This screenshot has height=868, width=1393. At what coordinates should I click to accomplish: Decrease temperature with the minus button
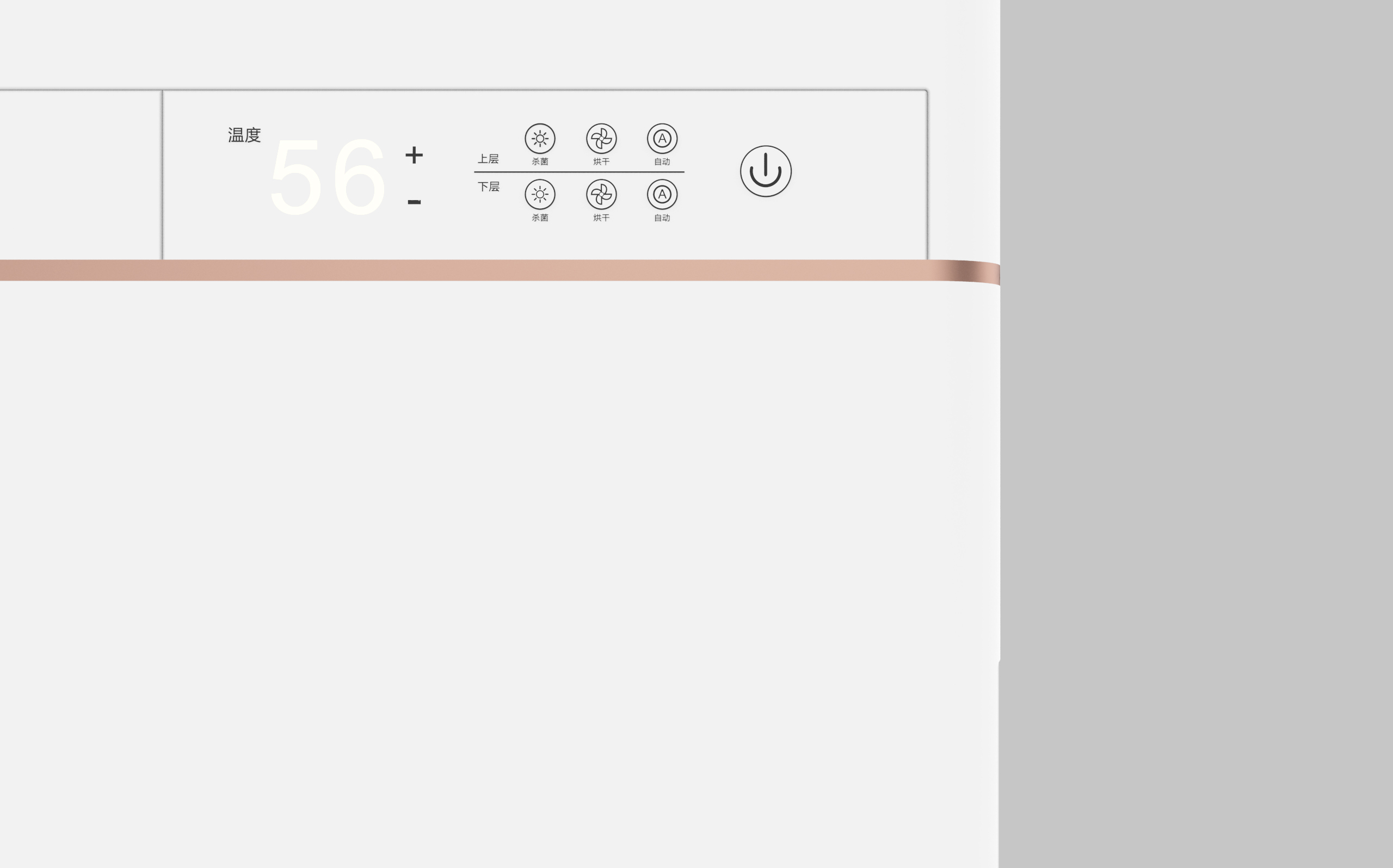(414, 202)
